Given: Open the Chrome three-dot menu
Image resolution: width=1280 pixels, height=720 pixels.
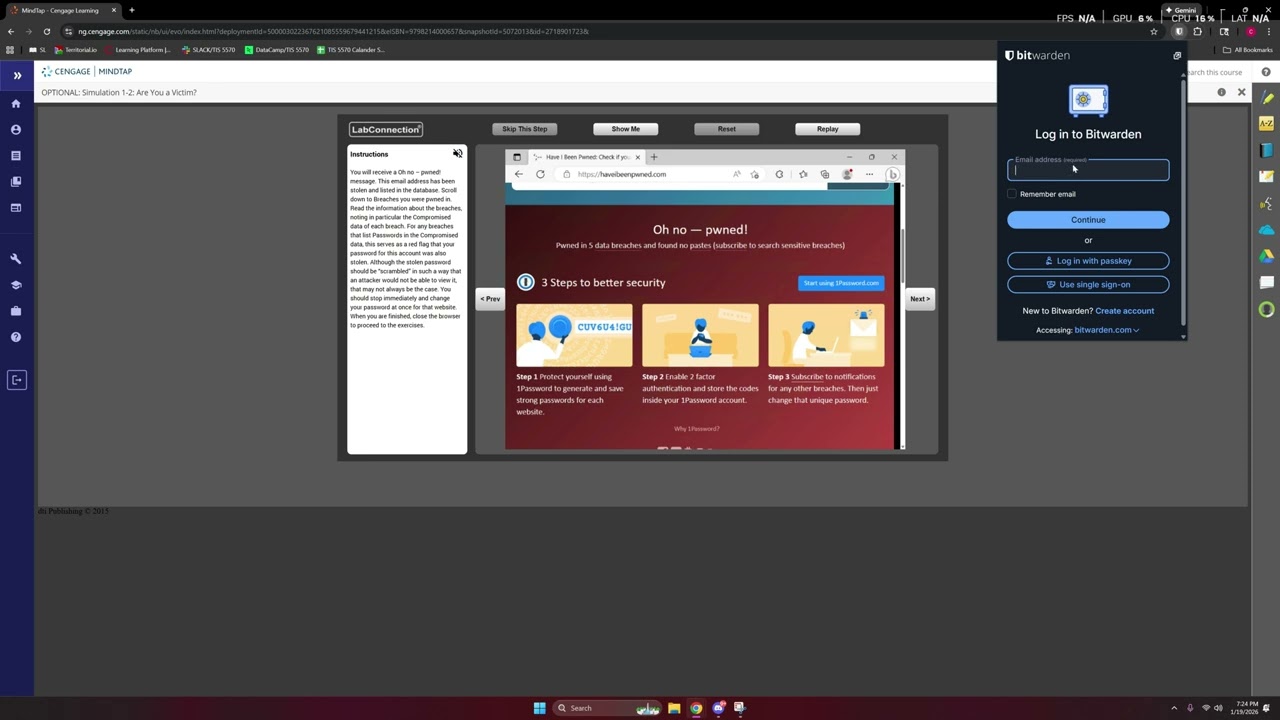Looking at the screenshot, I should click(1268, 31).
